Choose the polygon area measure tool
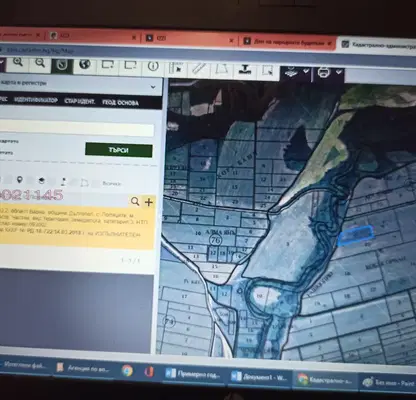This screenshot has height=400, width=416. click(221, 69)
